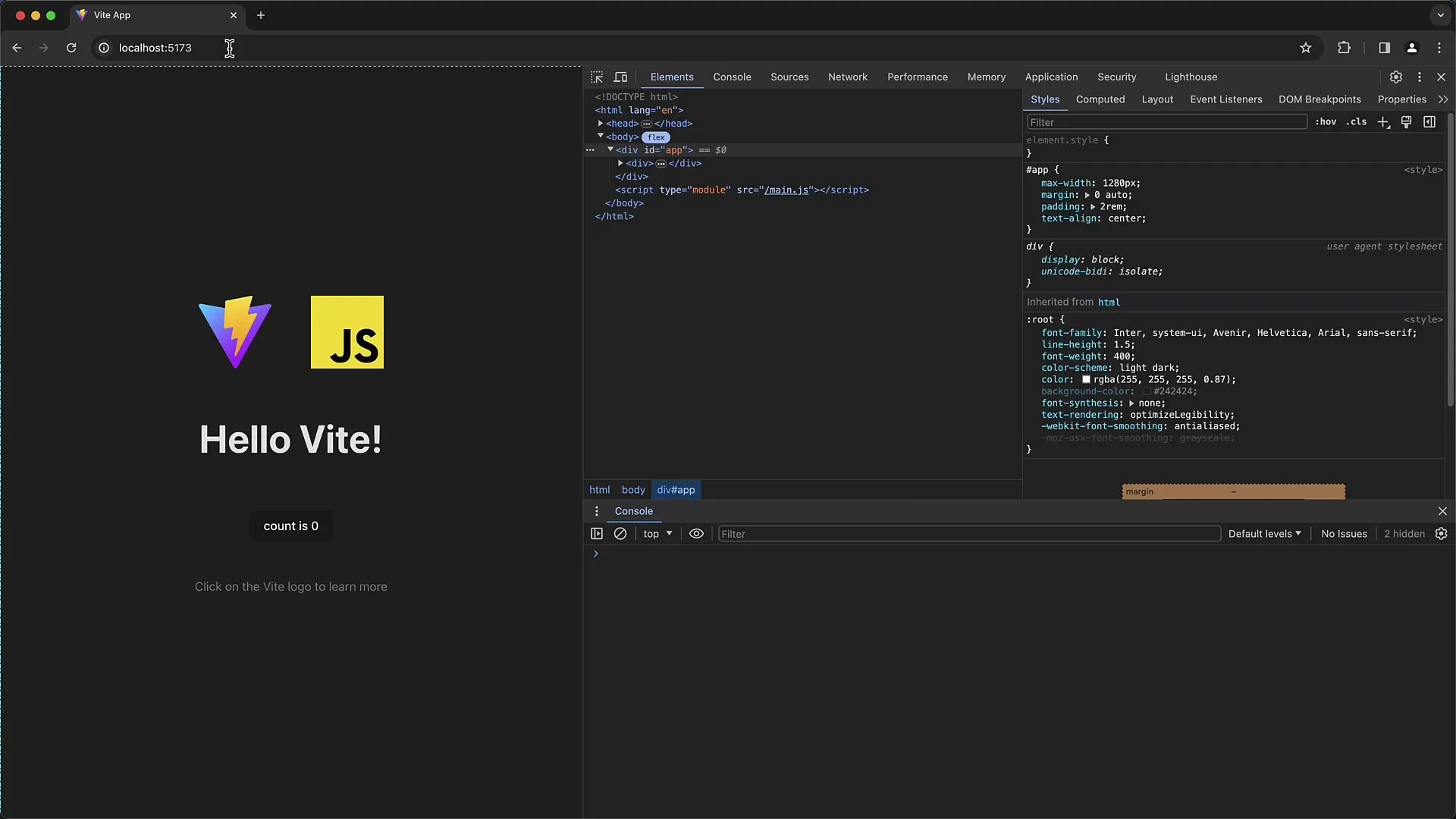The width and height of the screenshot is (1456, 819).
Task: Switch to the Sources tab
Action: pyautogui.click(x=789, y=77)
